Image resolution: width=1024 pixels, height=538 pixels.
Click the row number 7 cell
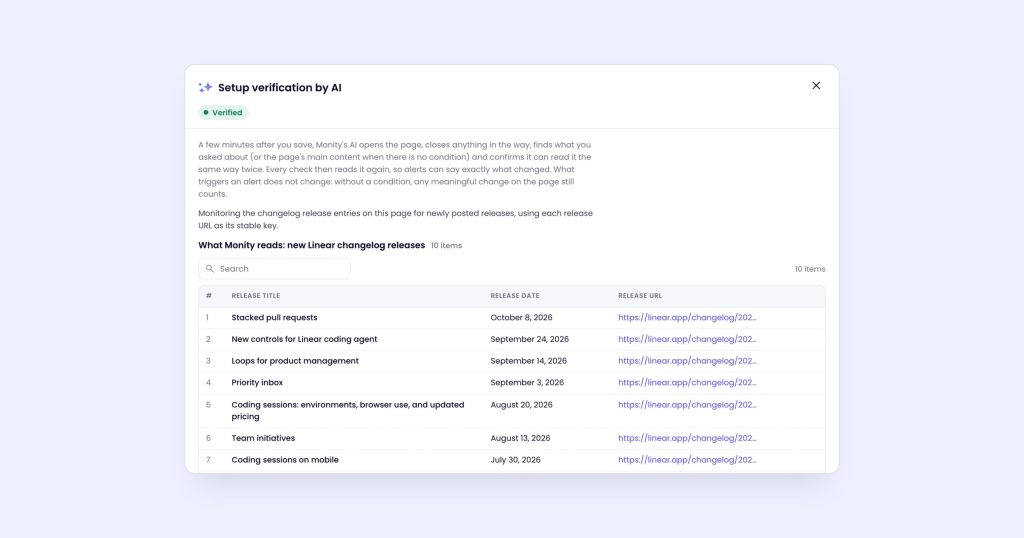point(208,460)
